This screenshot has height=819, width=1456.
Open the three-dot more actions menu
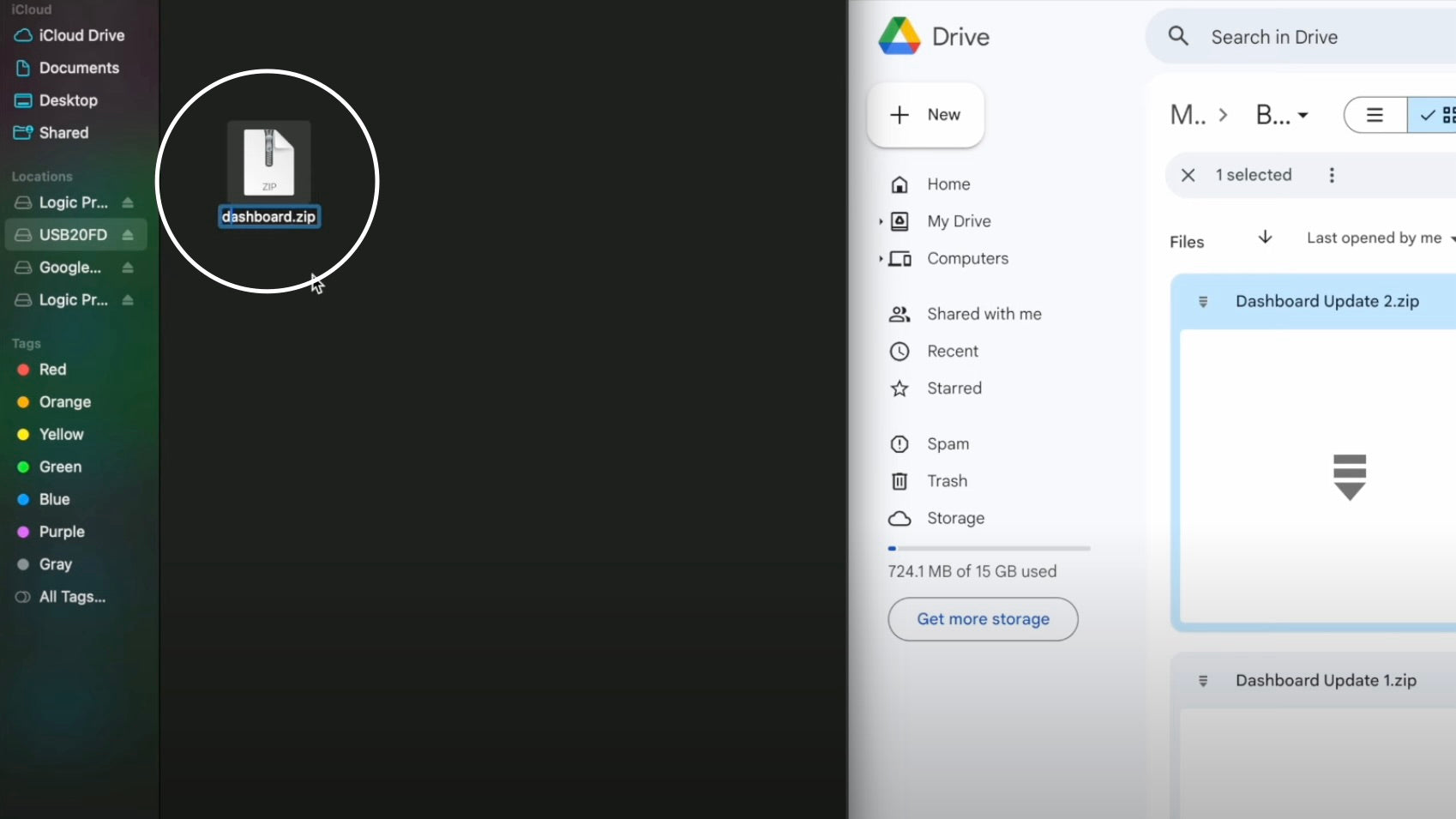(1331, 175)
